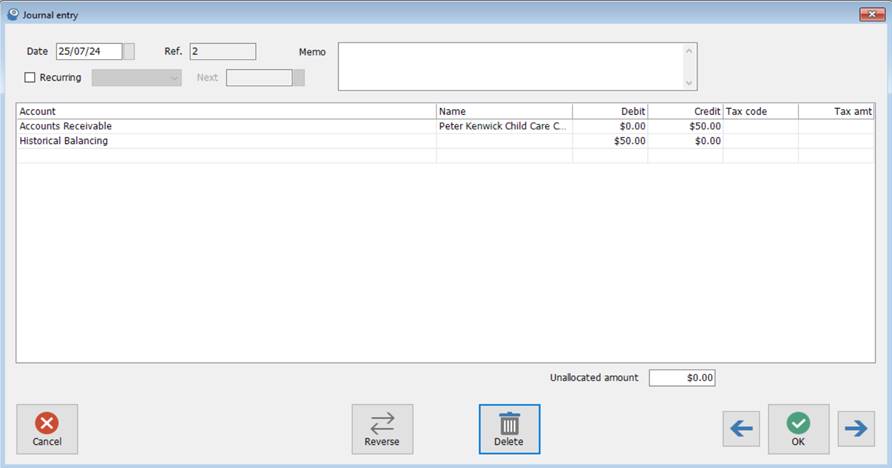Image resolution: width=892 pixels, height=468 pixels.
Task: Select the Accounts Receivable account cell
Action: [226, 126]
